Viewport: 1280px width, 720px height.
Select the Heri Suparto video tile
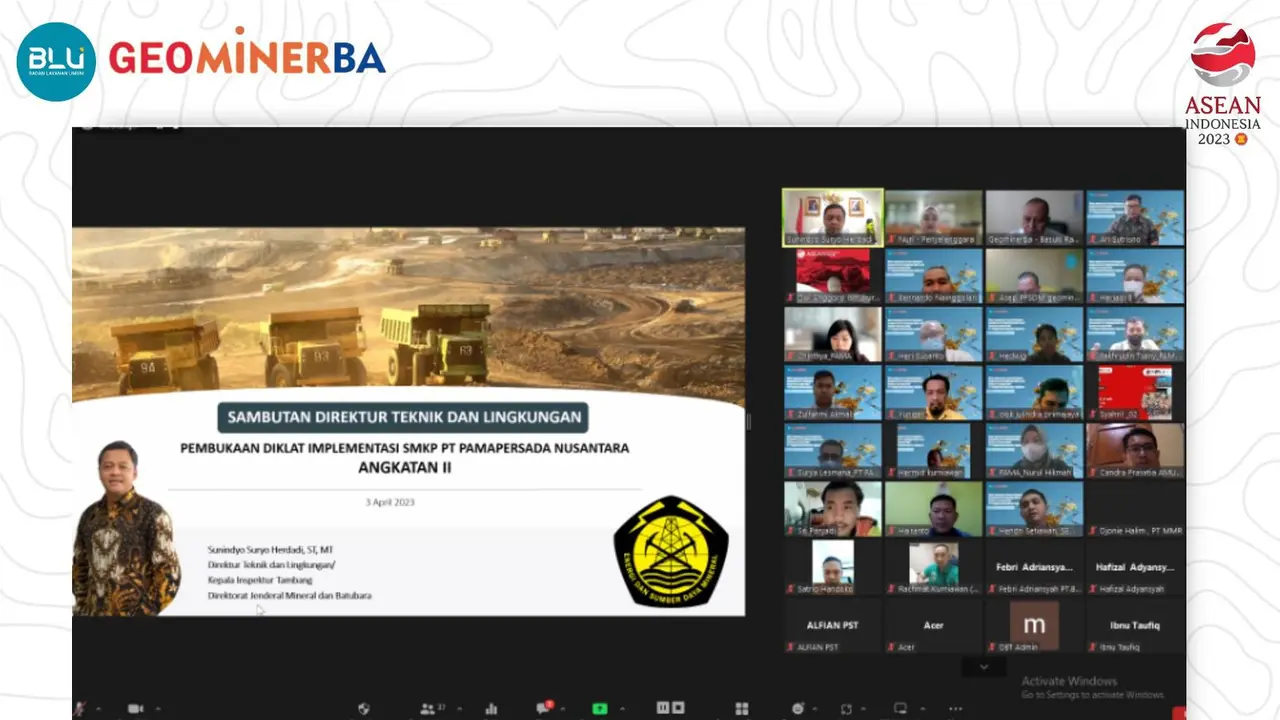click(934, 333)
